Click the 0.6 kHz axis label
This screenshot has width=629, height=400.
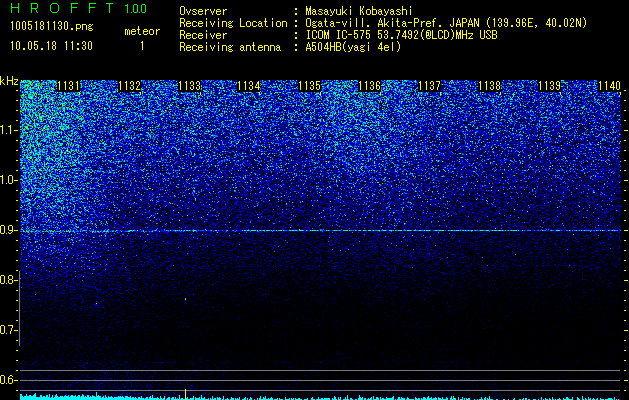click(x=9, y=380)
